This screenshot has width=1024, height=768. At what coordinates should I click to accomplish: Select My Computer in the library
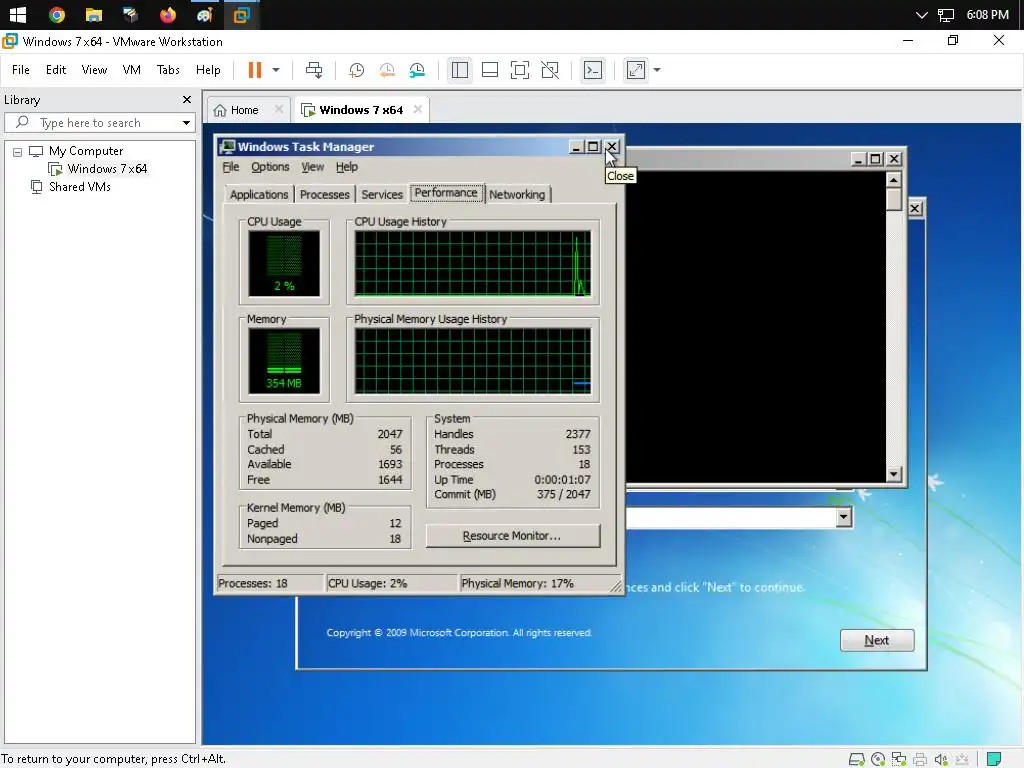coord(86,151)
